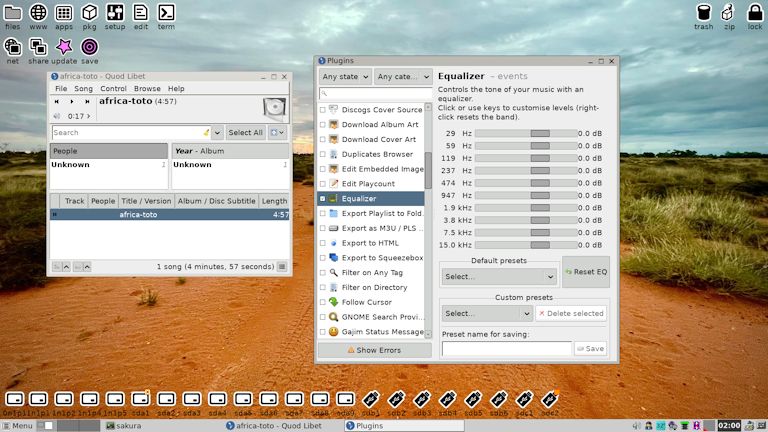Open the system Menu in the taskbar
Image resolution: width=768 pixels, height=432 pixels.
point(18,426)
